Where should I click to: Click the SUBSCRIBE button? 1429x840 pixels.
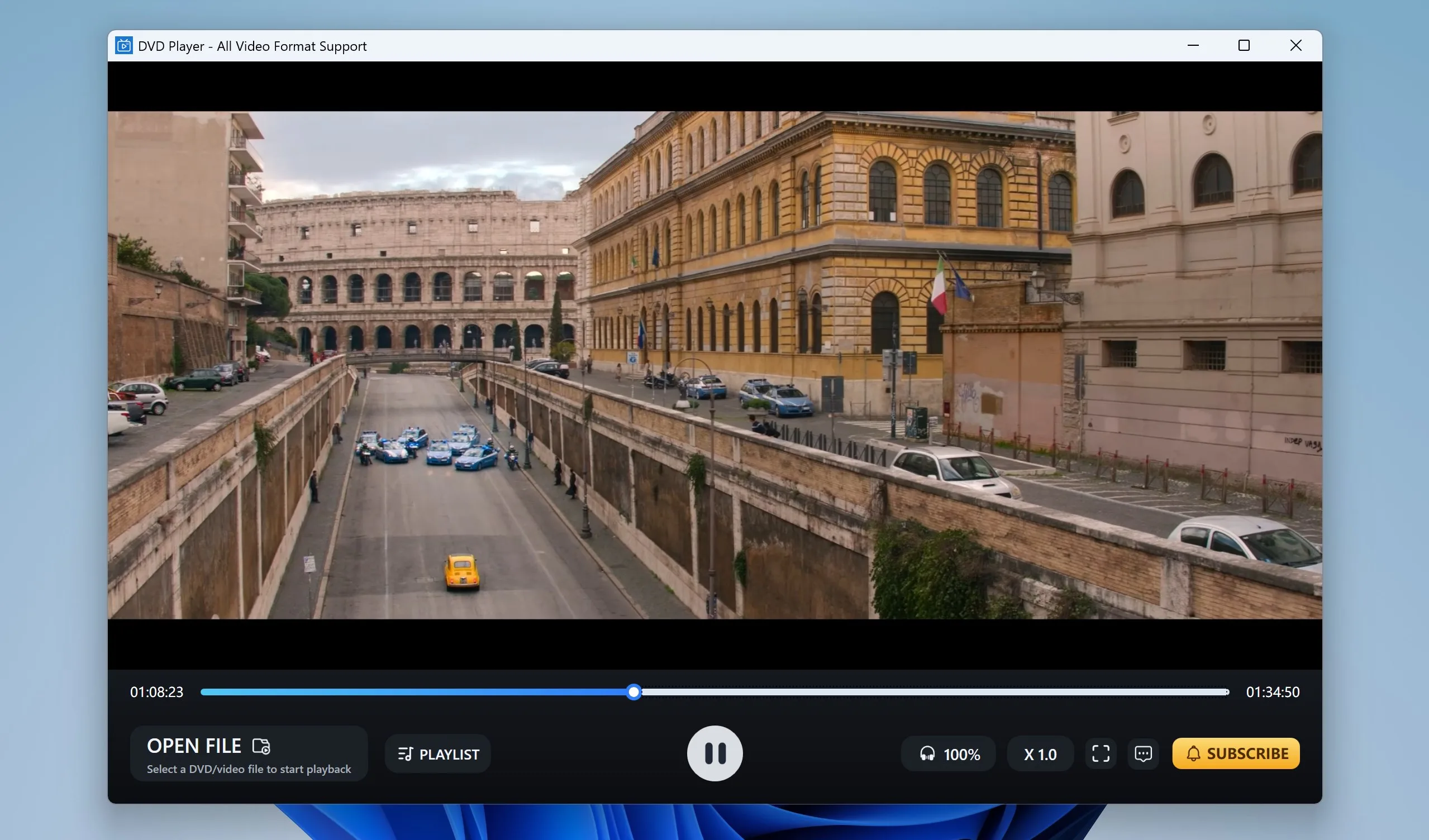(x=1236, y=753)
